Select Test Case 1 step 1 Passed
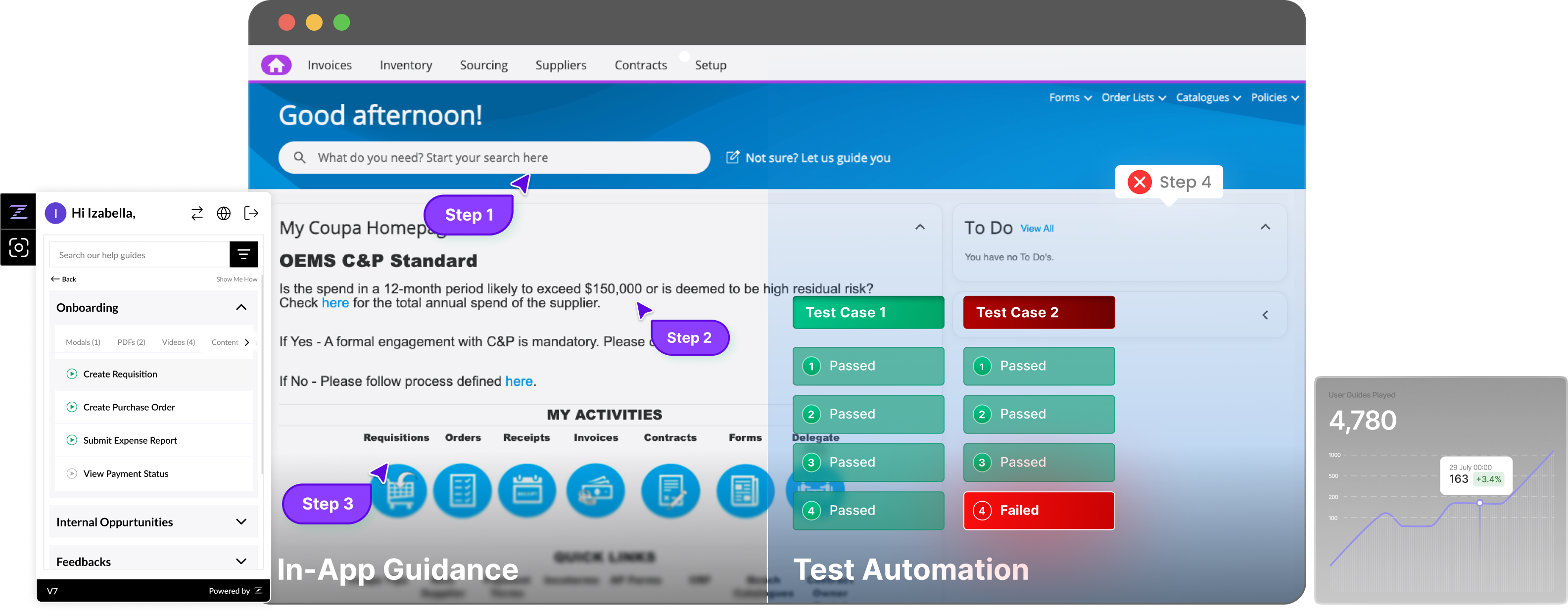This screenshot has width=1568, height=613. pos(868,366)
